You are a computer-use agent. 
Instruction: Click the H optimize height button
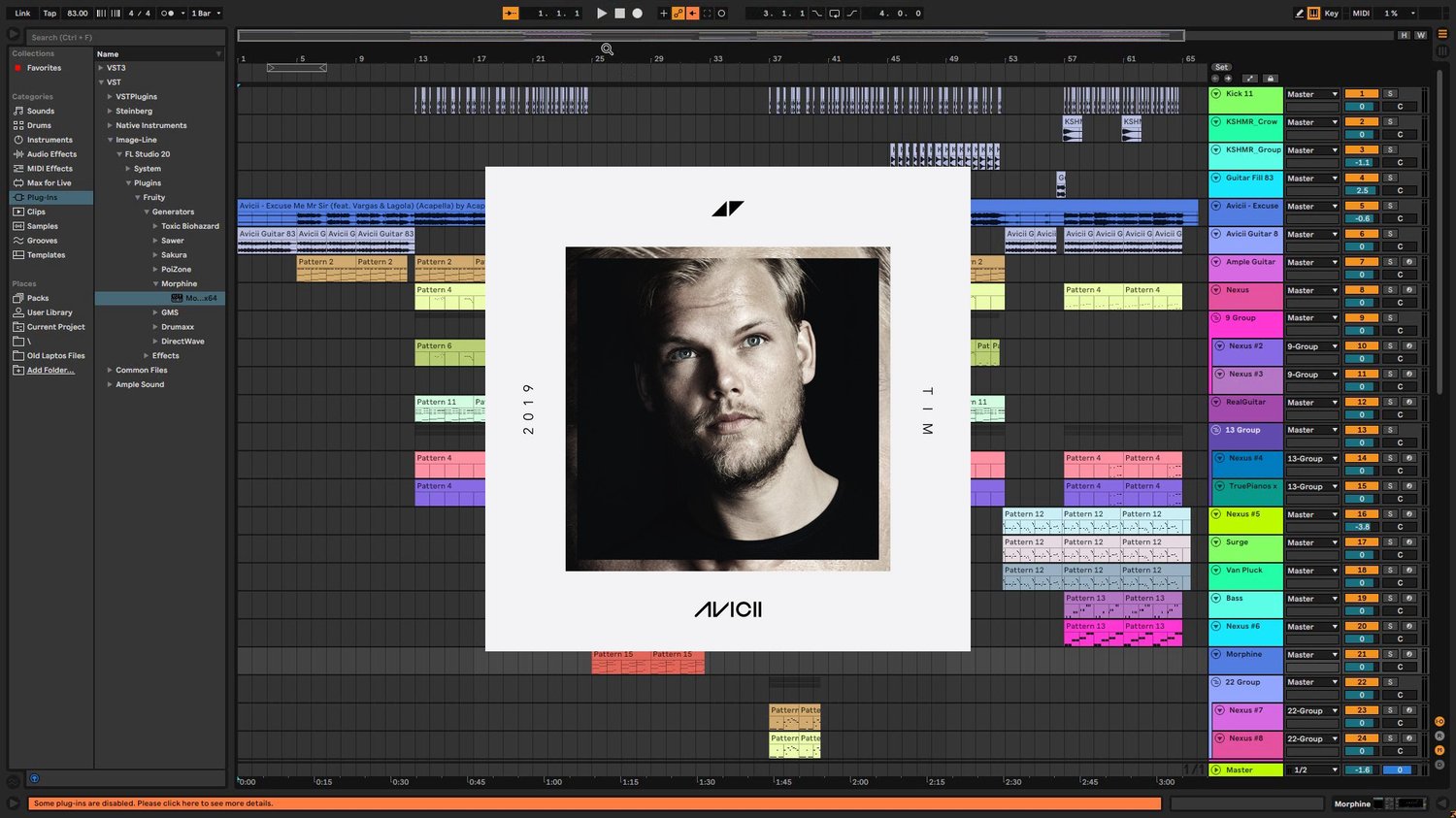click(x=1404, y=36)
